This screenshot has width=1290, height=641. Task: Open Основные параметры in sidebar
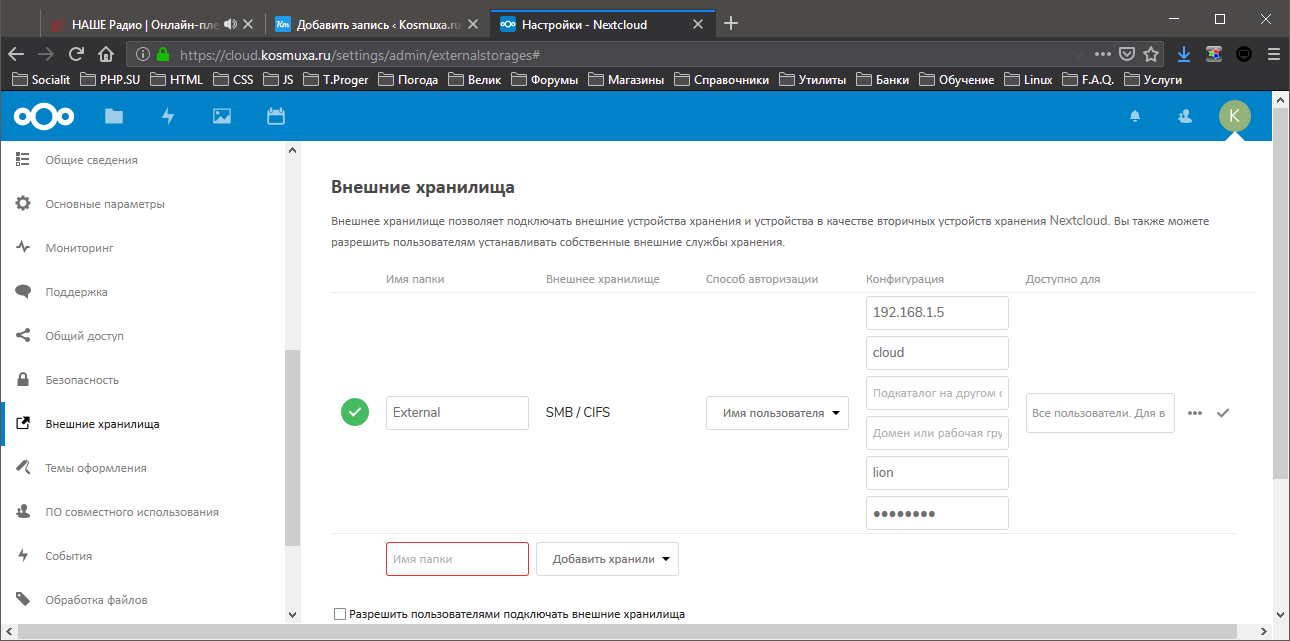tap(105, 204)
